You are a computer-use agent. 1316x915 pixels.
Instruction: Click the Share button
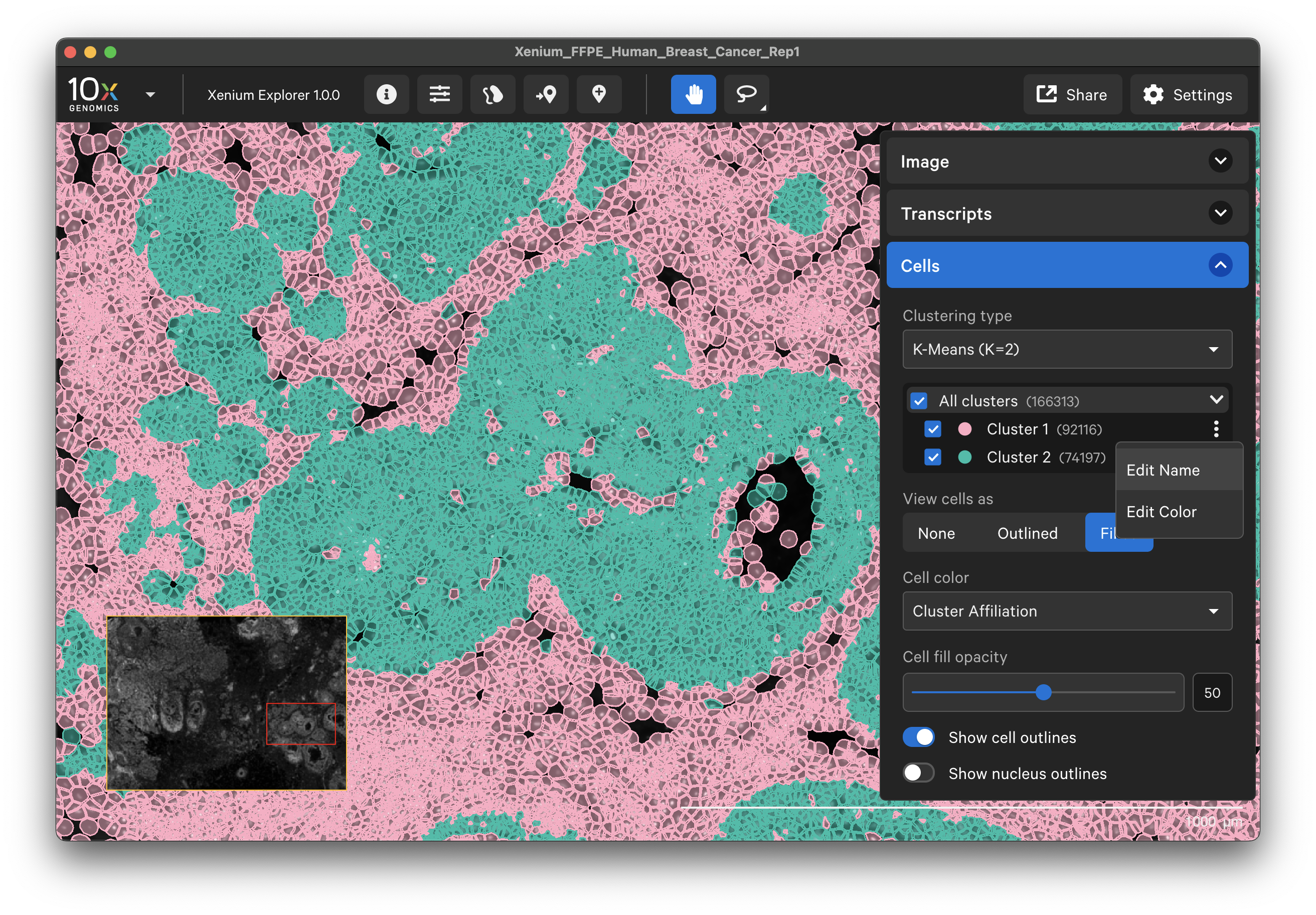[1072, 95]
